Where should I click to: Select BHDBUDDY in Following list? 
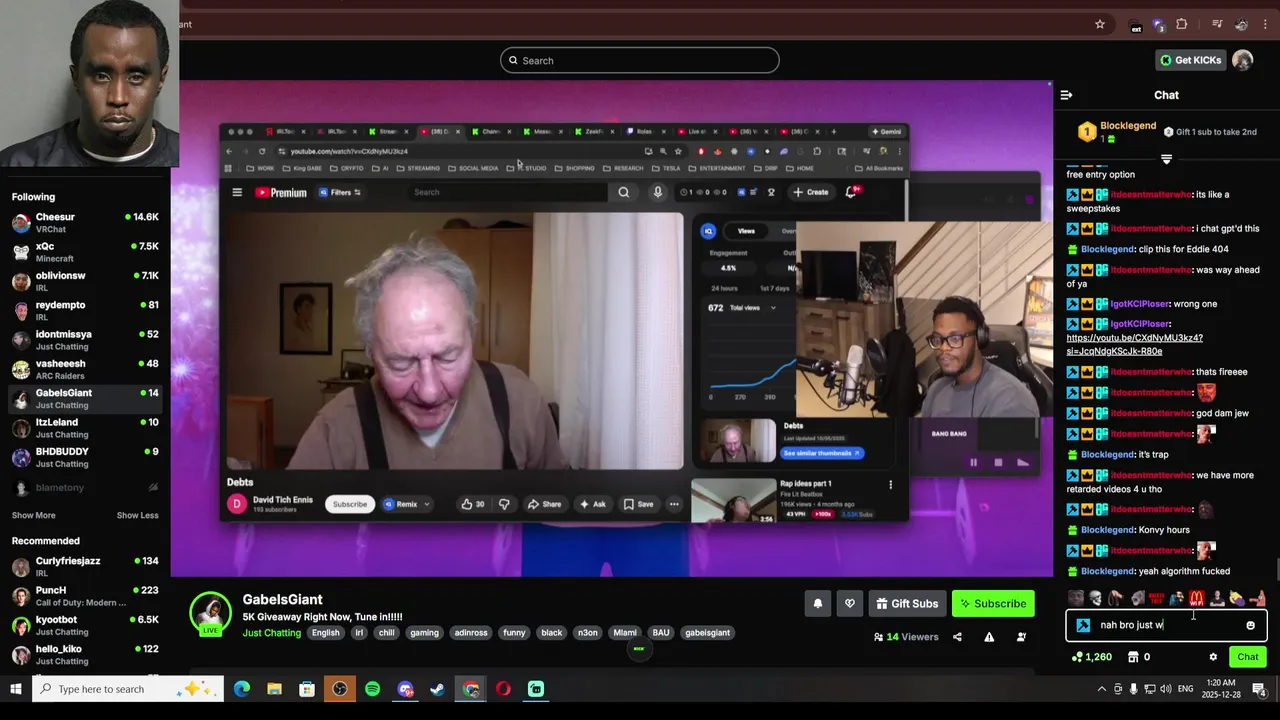[85, 457]
